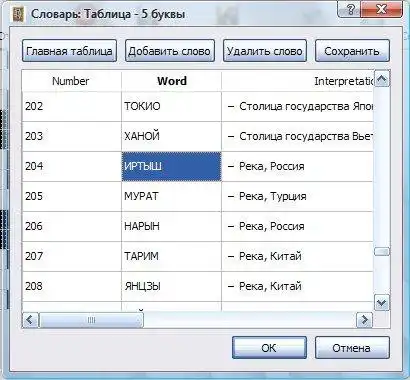Click number cell 208

(x=72, y=286)
